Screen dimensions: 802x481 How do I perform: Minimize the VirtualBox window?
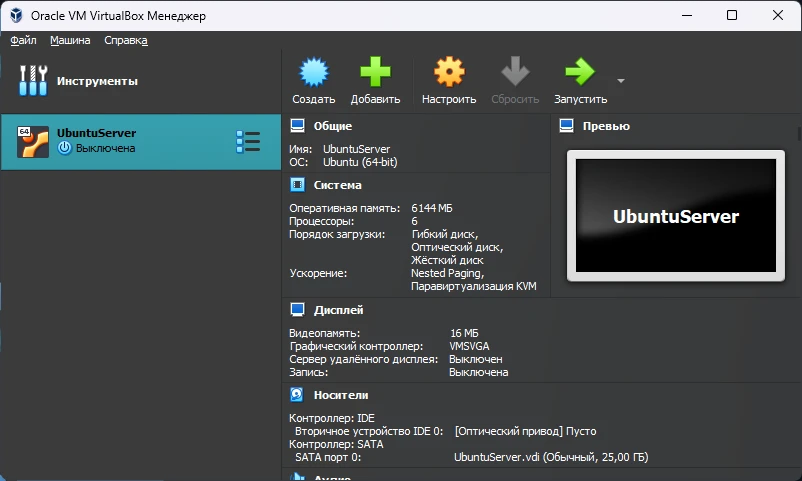(687, 15)
